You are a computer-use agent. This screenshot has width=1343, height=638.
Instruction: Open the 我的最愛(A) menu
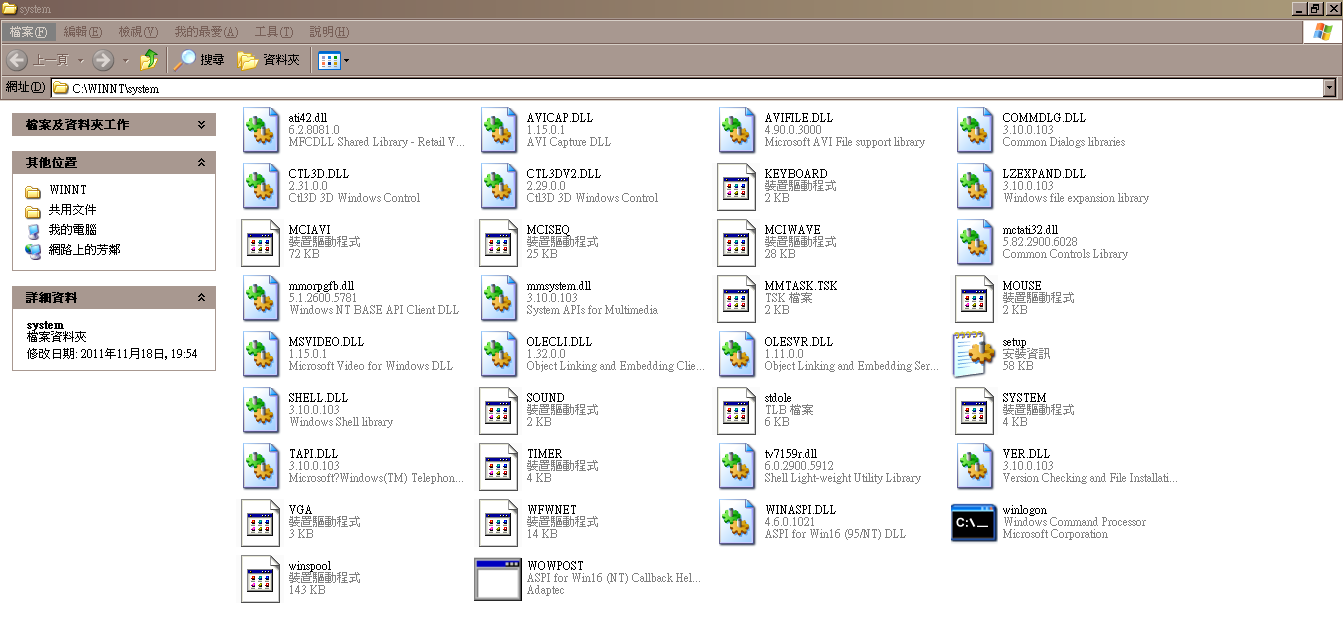coord(206,32)
